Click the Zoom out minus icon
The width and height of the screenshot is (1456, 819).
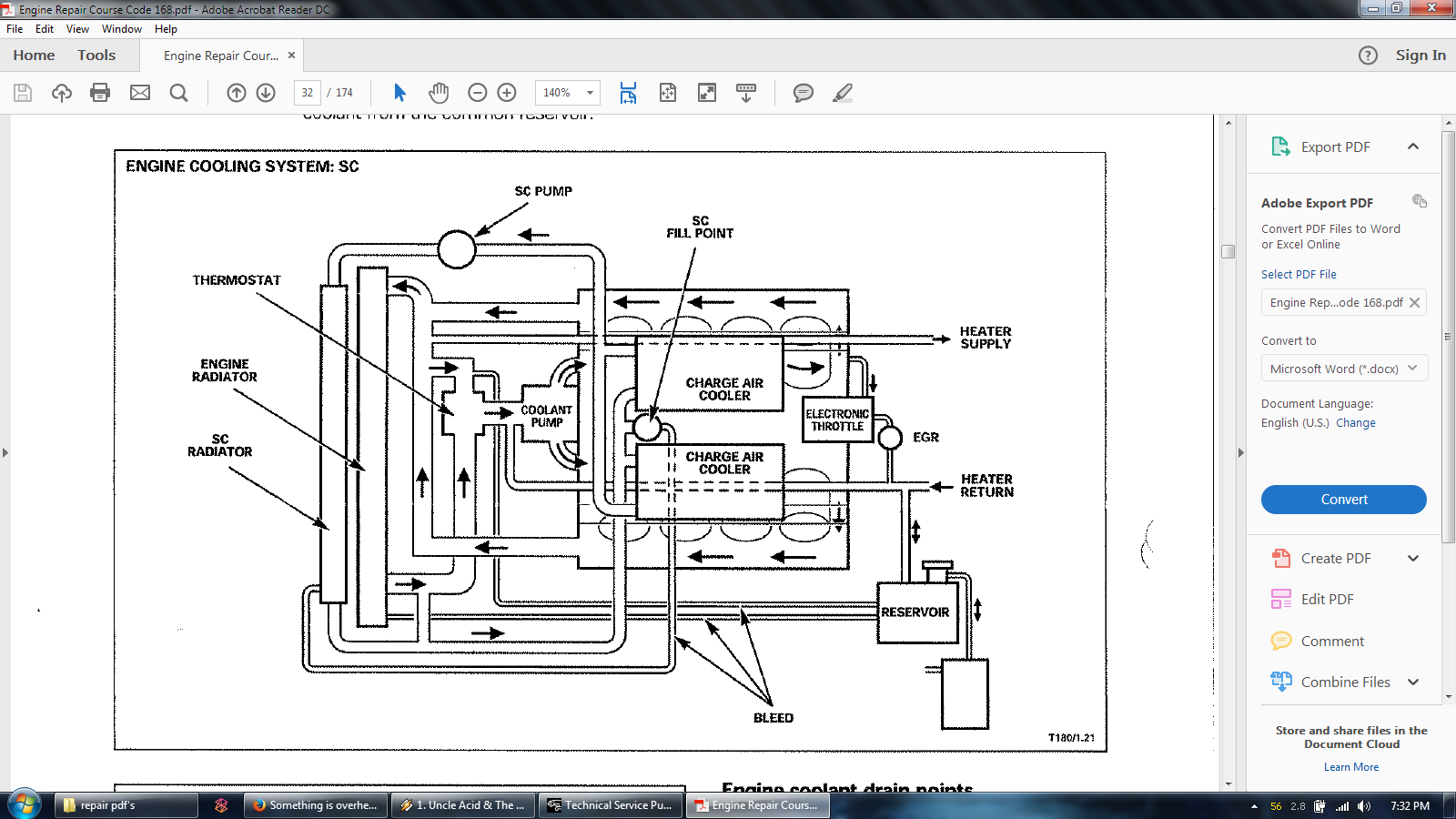tap(478, 93)
